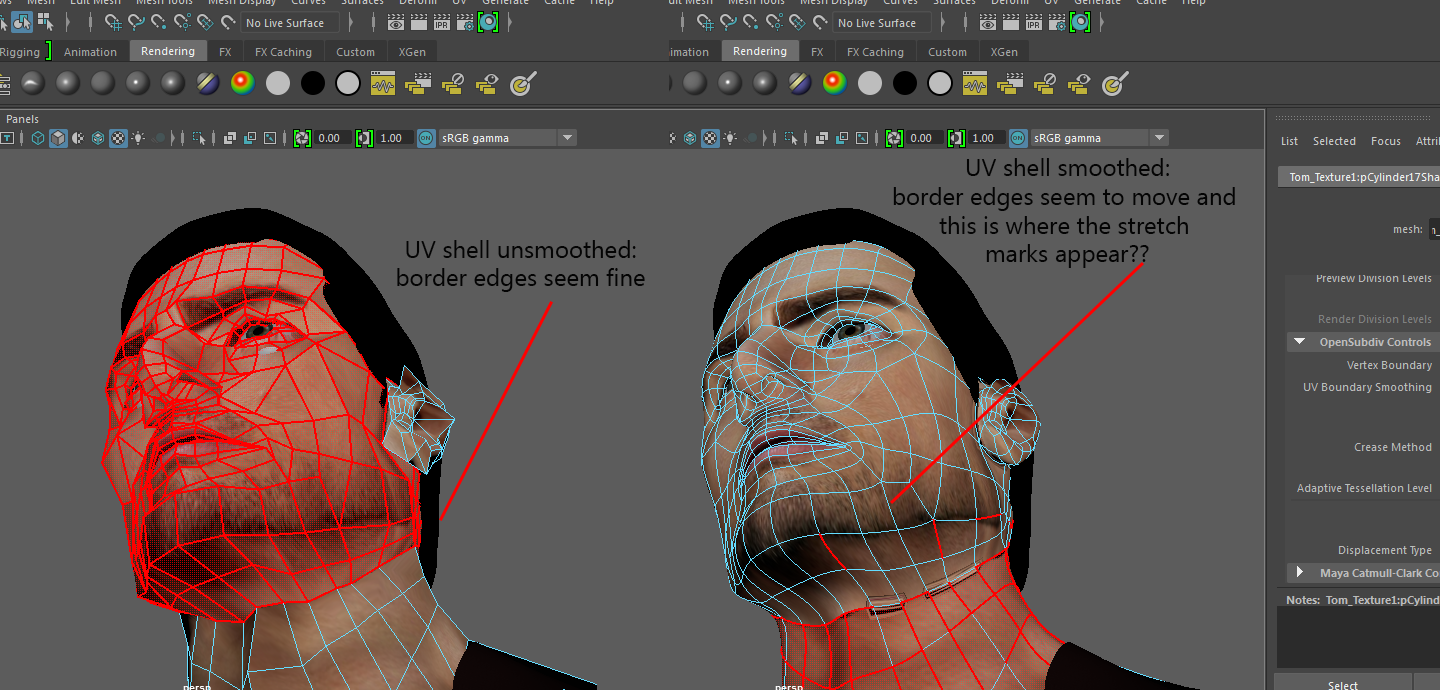Click Cancel Batch Render shelf icon in left window
Image resolution: width=1440 pixels, height=690 pixels.
[453, 84]
